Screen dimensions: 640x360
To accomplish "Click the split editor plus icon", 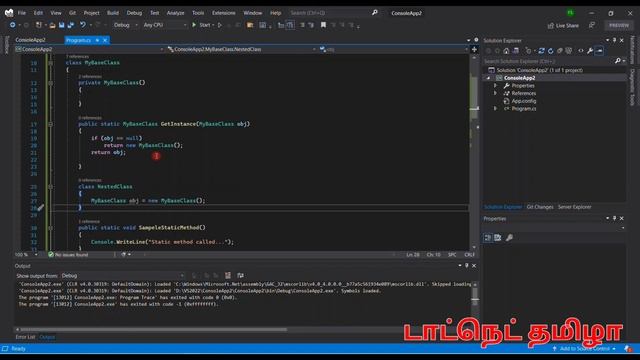I will coord(474,49).
